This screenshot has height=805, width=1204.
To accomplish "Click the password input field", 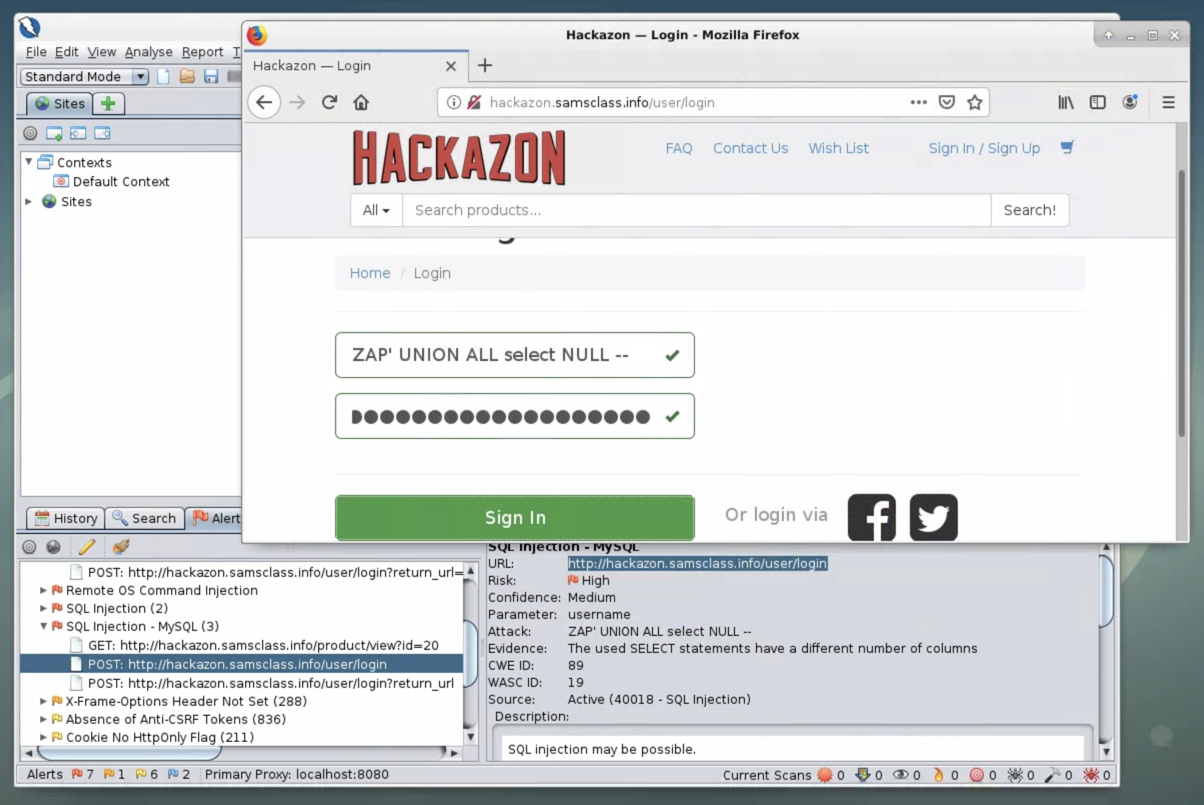I will pos(515,416).
